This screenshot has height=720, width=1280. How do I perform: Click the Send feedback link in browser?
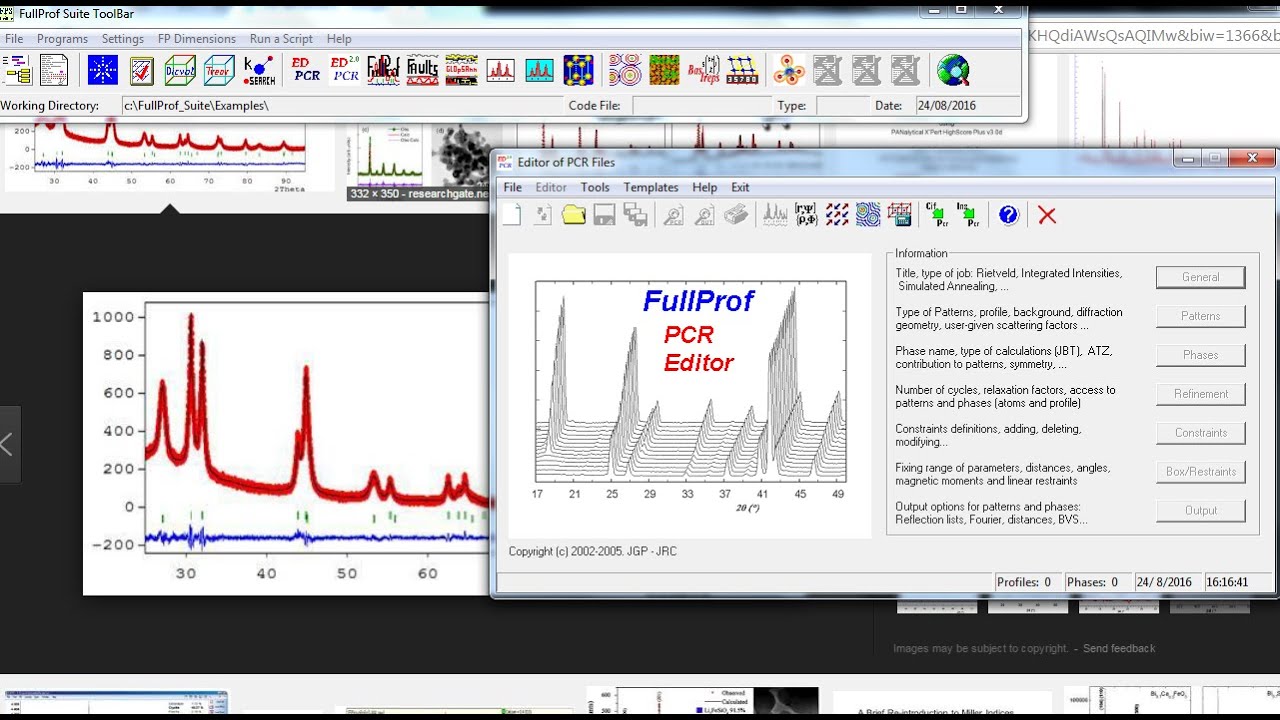(x=1119, y=648)
